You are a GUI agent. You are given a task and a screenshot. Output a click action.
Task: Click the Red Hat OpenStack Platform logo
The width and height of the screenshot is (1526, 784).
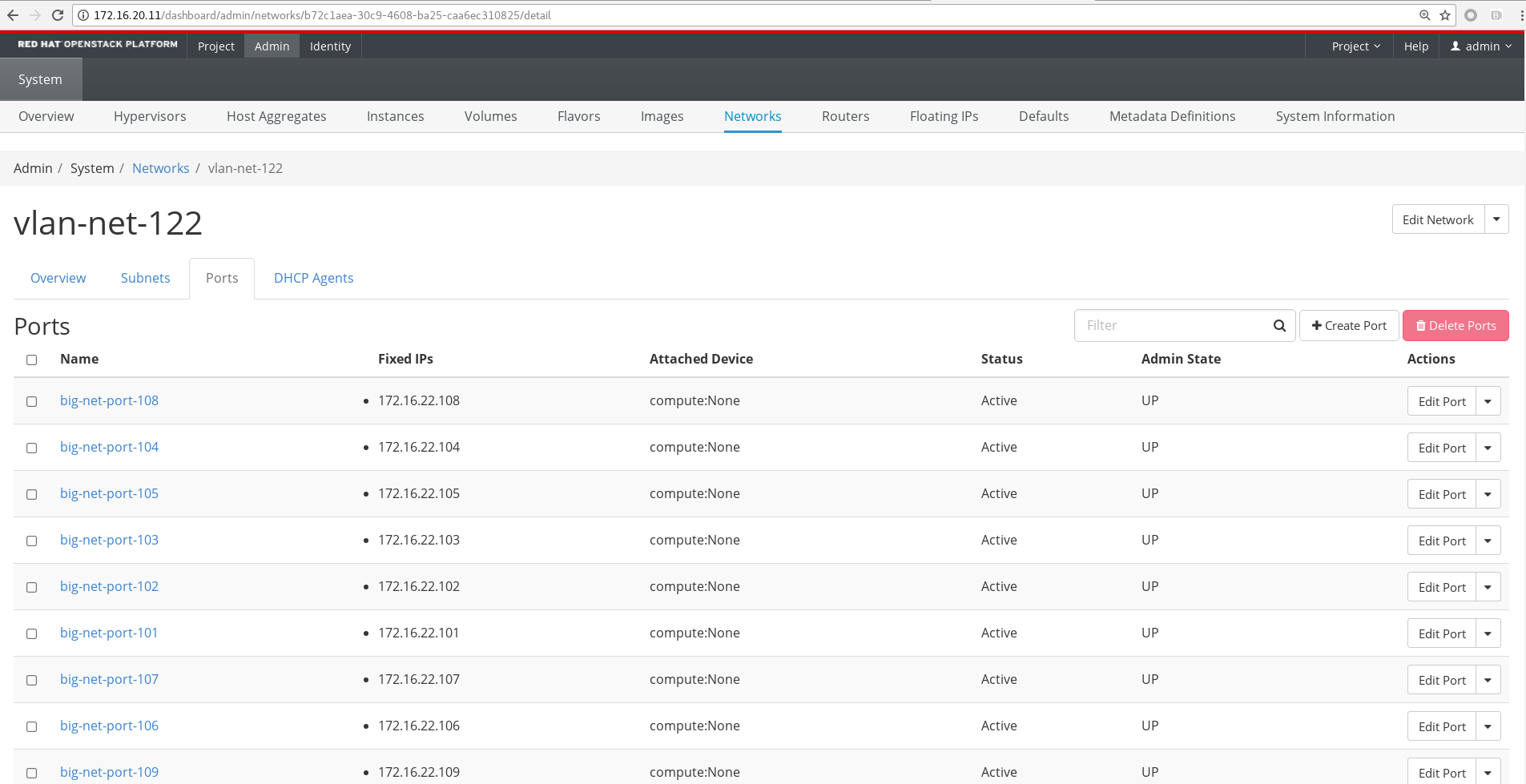coord(98,45)
